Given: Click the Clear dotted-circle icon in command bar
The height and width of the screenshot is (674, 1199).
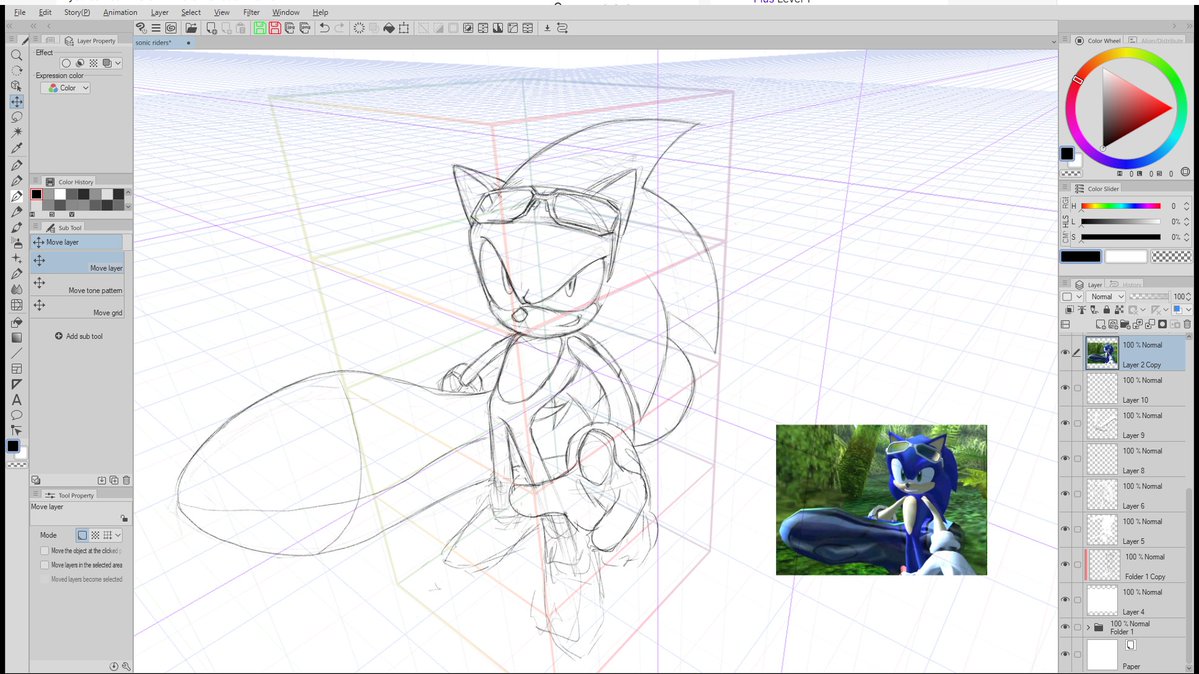Looking at the screenshot, I should 359,28.
